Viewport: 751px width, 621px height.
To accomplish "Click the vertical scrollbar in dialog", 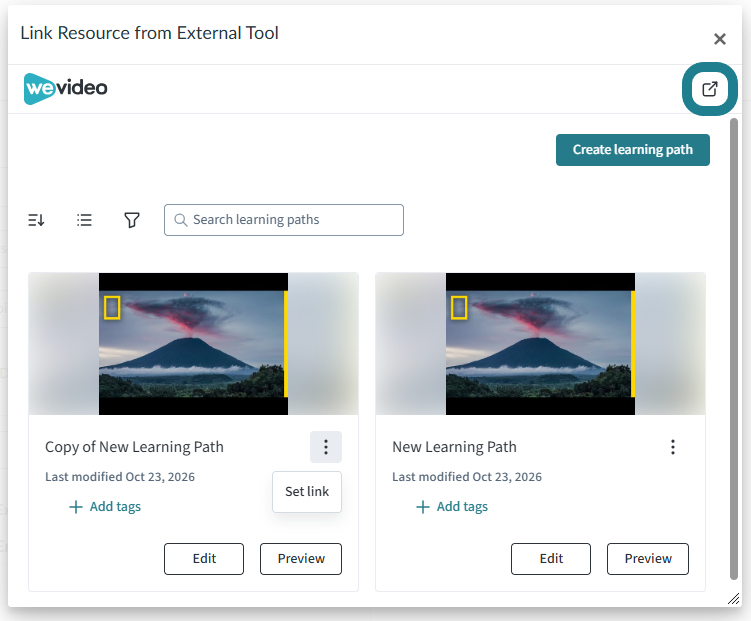I will tap(734, 349).
